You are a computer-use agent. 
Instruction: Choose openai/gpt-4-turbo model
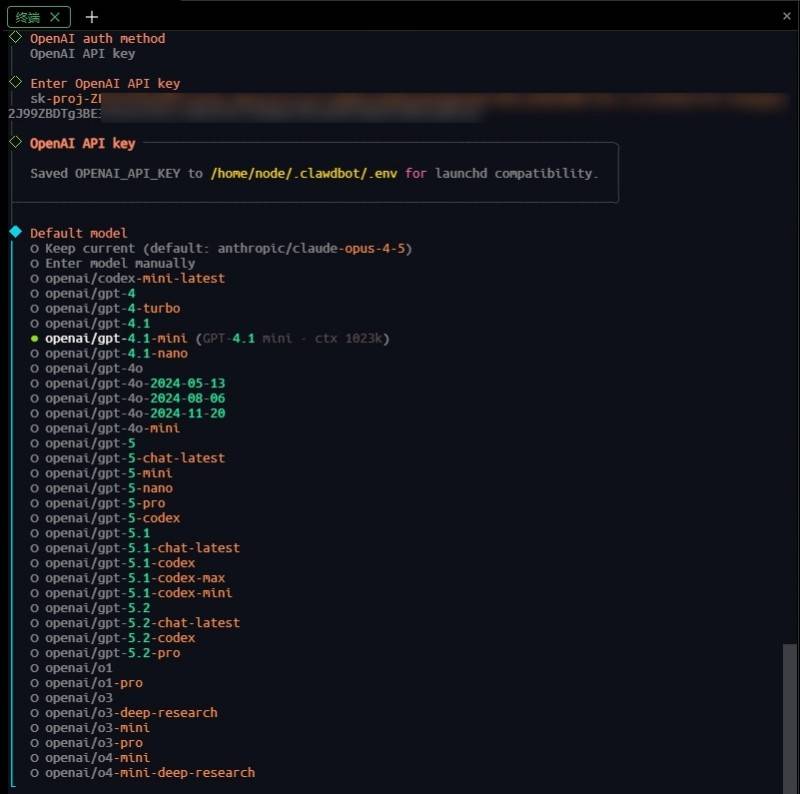tap(105, 308)
